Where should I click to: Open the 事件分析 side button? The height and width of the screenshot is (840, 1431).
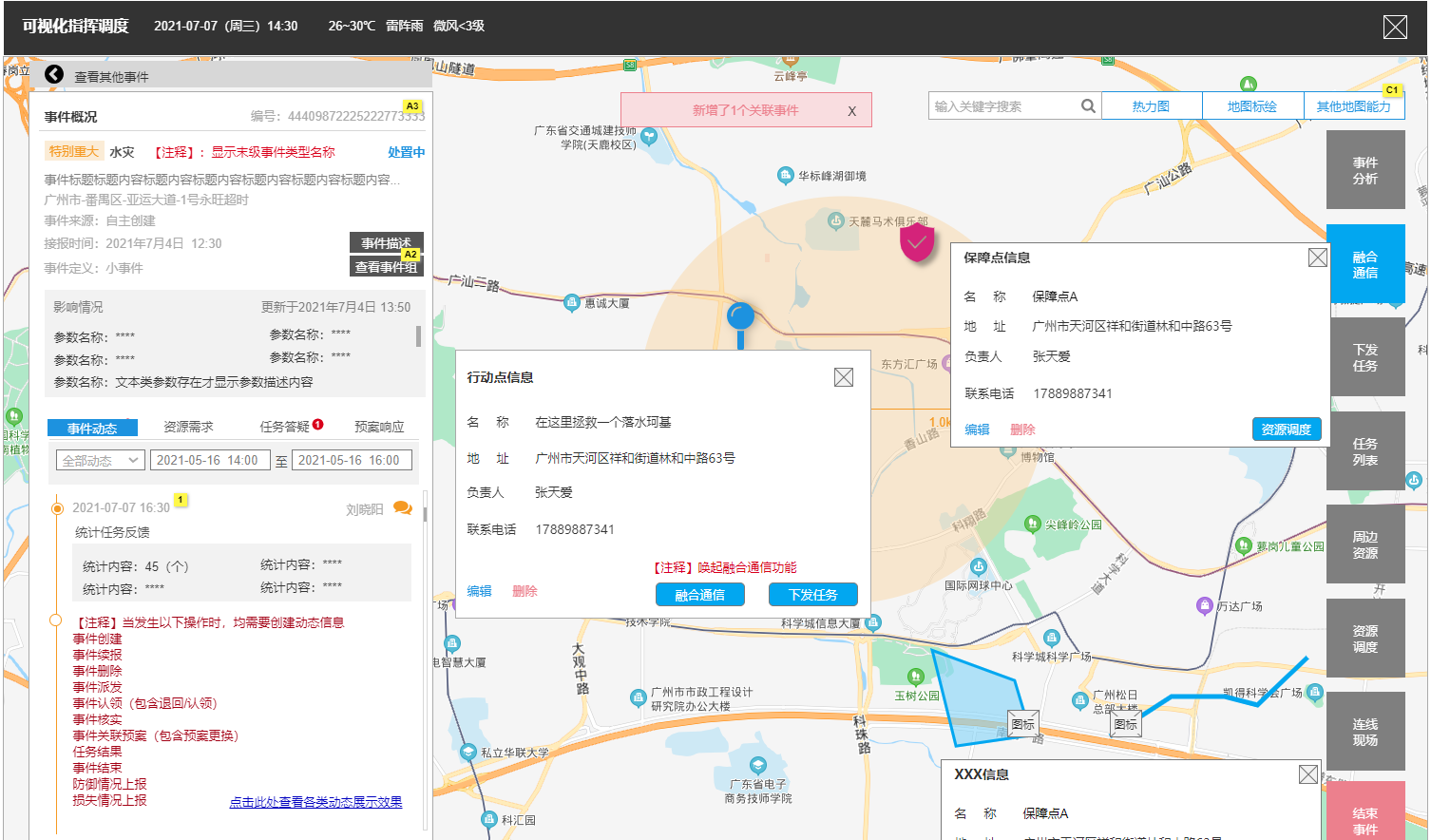[1365, 170]
